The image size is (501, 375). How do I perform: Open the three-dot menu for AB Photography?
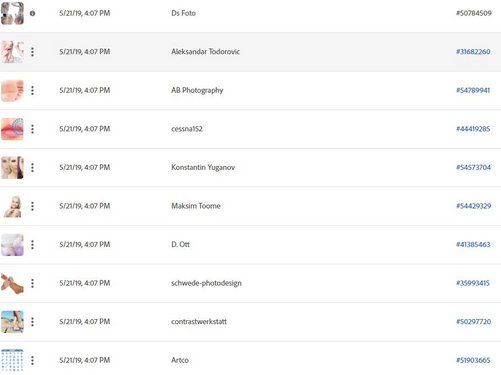[32, 90]
